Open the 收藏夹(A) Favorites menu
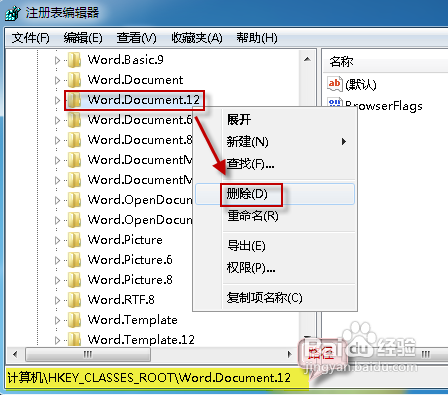Viewport: 448px width, 395px height. pyautogui.click(x=197, y=38)
